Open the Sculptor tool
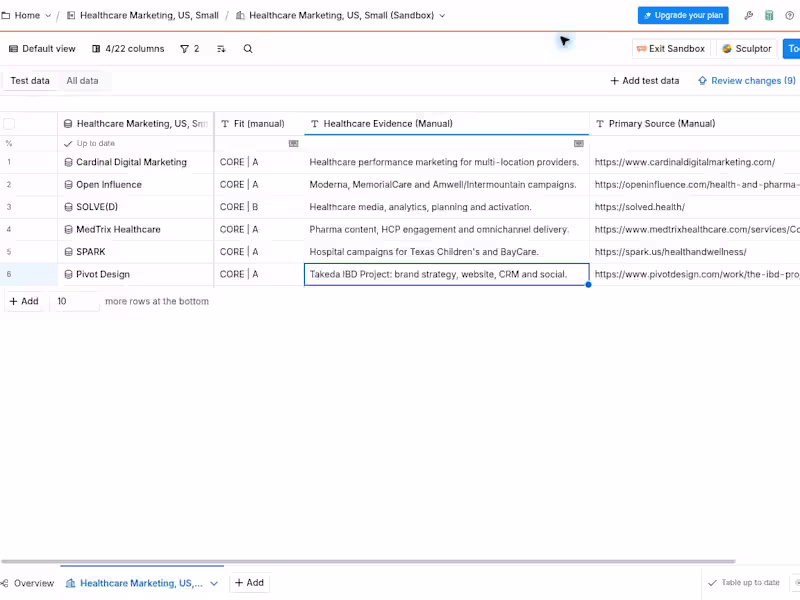The height and width of the screenshot is (600, 800). point(746,49)
